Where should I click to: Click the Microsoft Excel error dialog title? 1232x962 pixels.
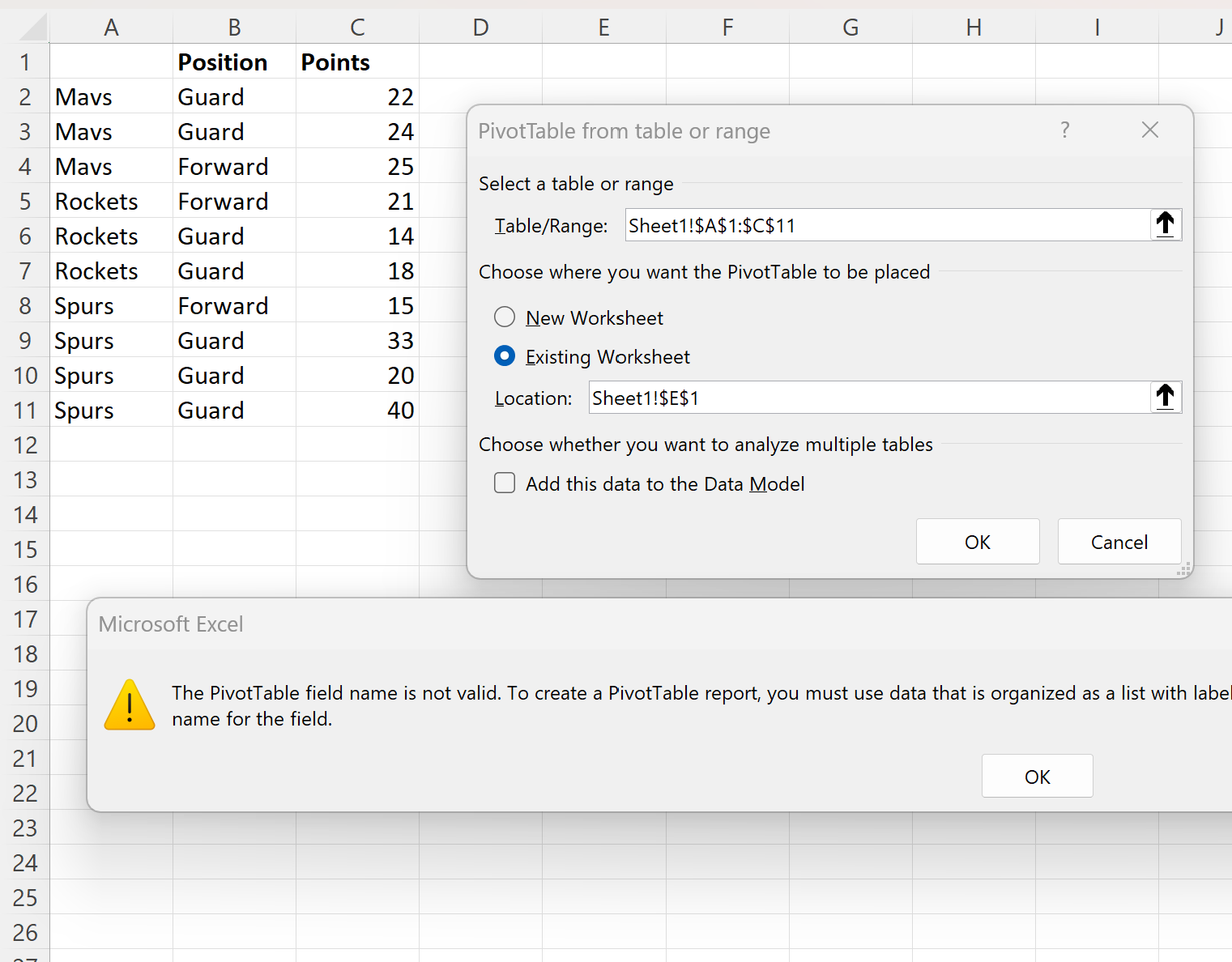(x=170, y=624)
